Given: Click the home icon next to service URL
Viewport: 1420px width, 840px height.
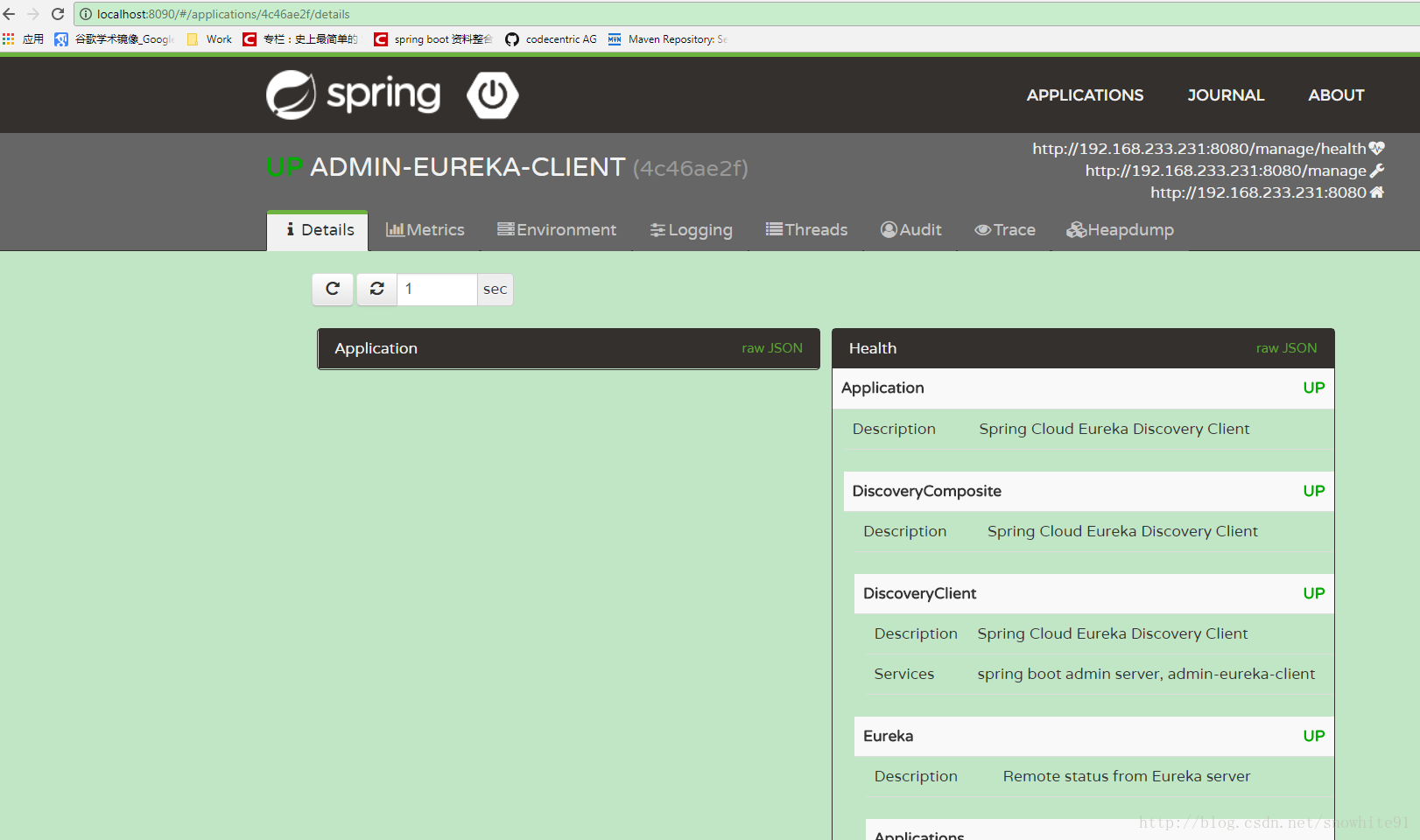Looking at the screenshot, I should [1377, 192].
